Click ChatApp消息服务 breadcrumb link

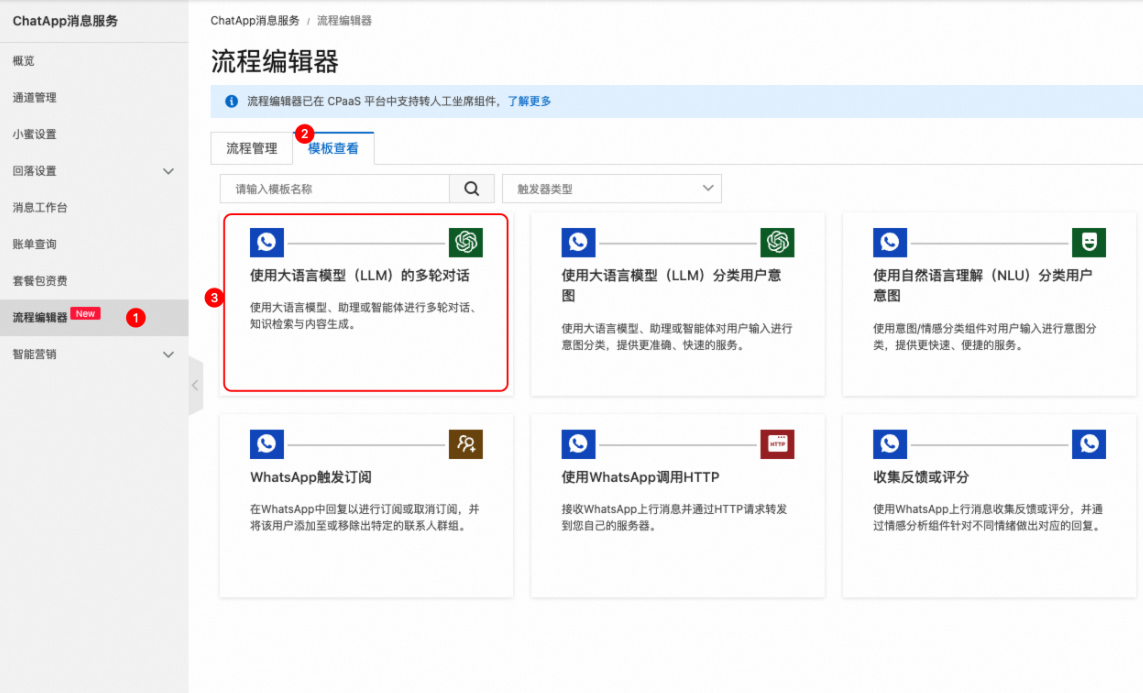tap(255, 20)
